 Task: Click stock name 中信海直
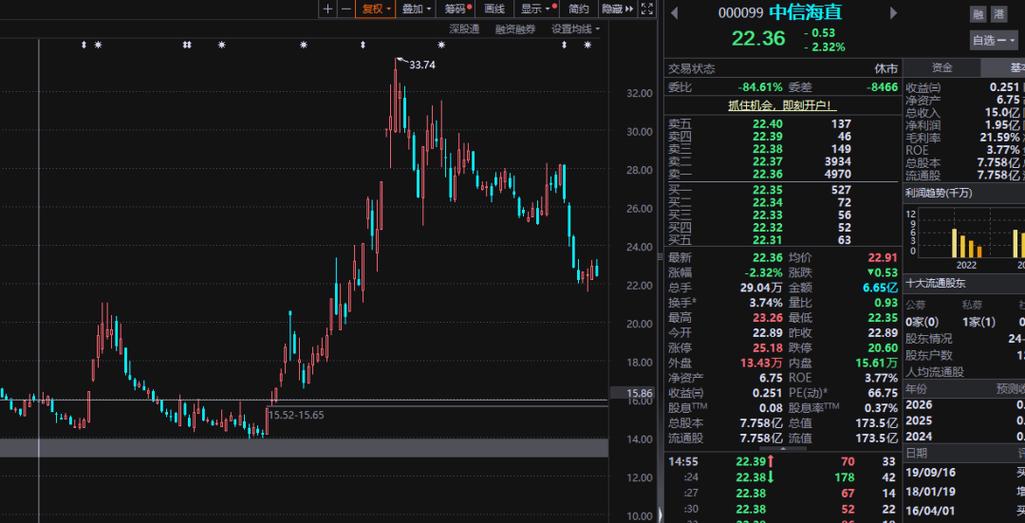pos(805,12)
